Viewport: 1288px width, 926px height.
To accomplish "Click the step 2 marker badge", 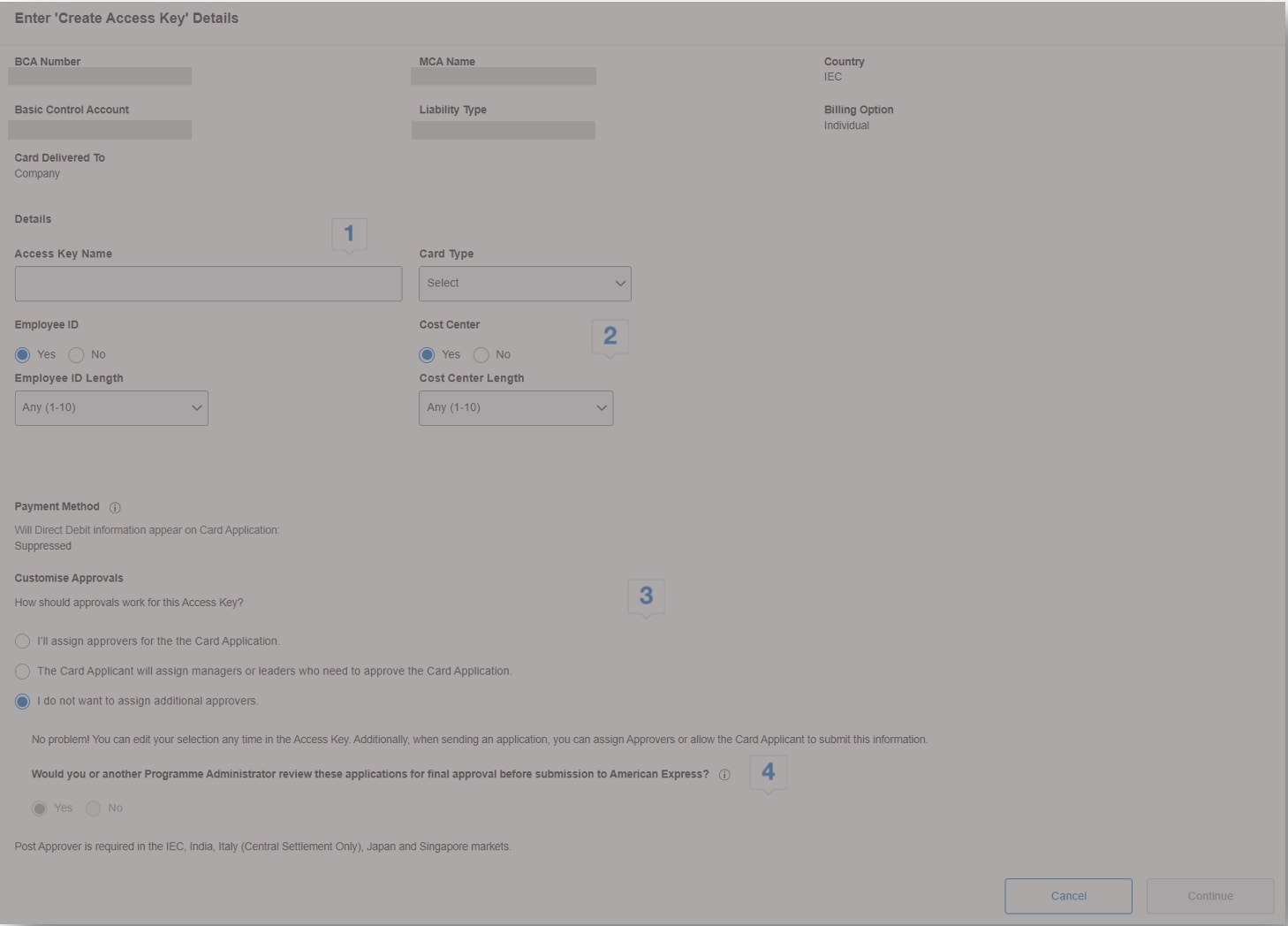I will (x=610, y=335).
